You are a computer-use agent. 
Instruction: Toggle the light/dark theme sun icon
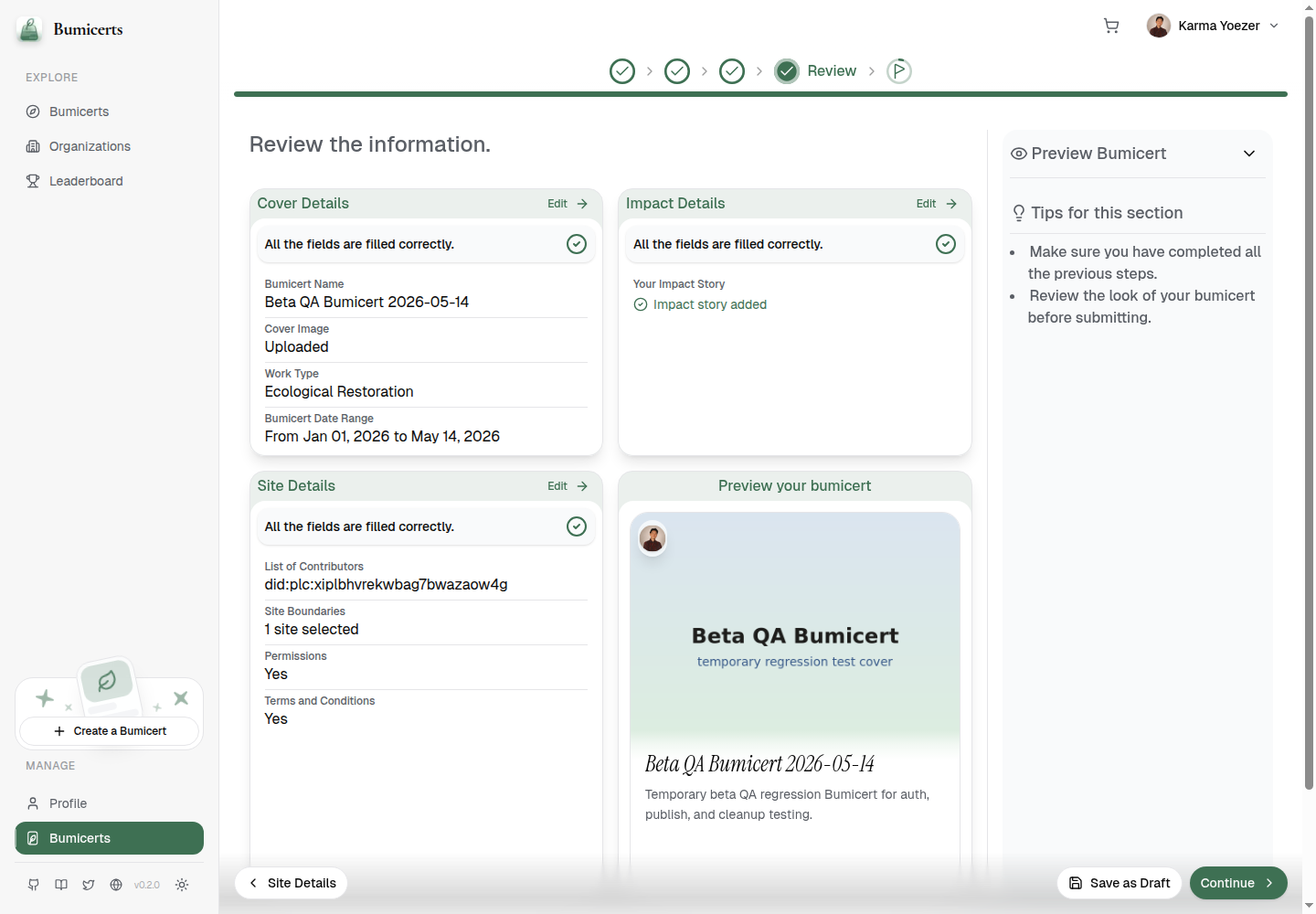click(x=182, y=885)
